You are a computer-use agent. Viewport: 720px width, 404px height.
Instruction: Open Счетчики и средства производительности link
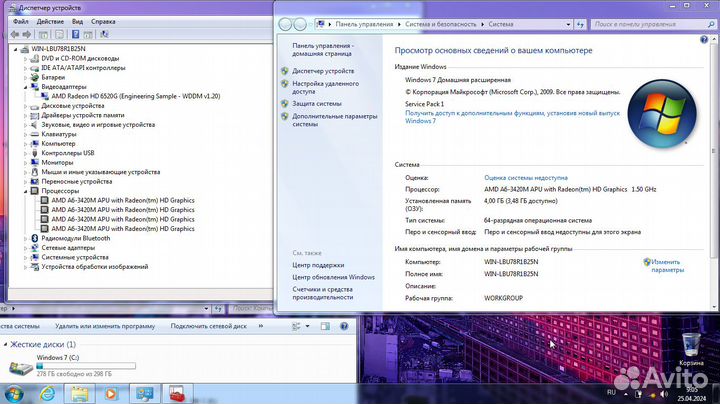click(x=322, y=293)
